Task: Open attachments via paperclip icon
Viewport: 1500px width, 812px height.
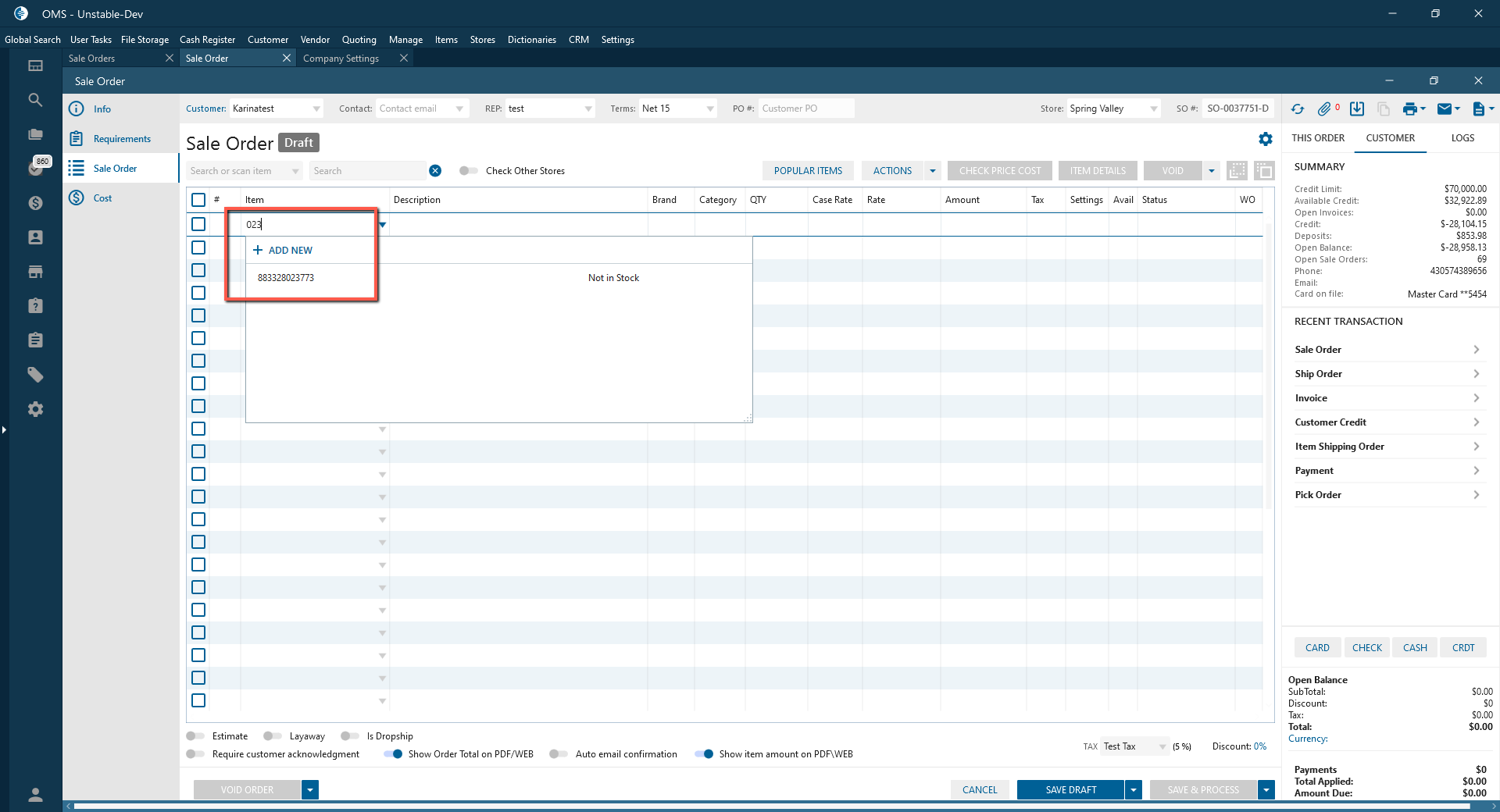Action: [1324, 109]
